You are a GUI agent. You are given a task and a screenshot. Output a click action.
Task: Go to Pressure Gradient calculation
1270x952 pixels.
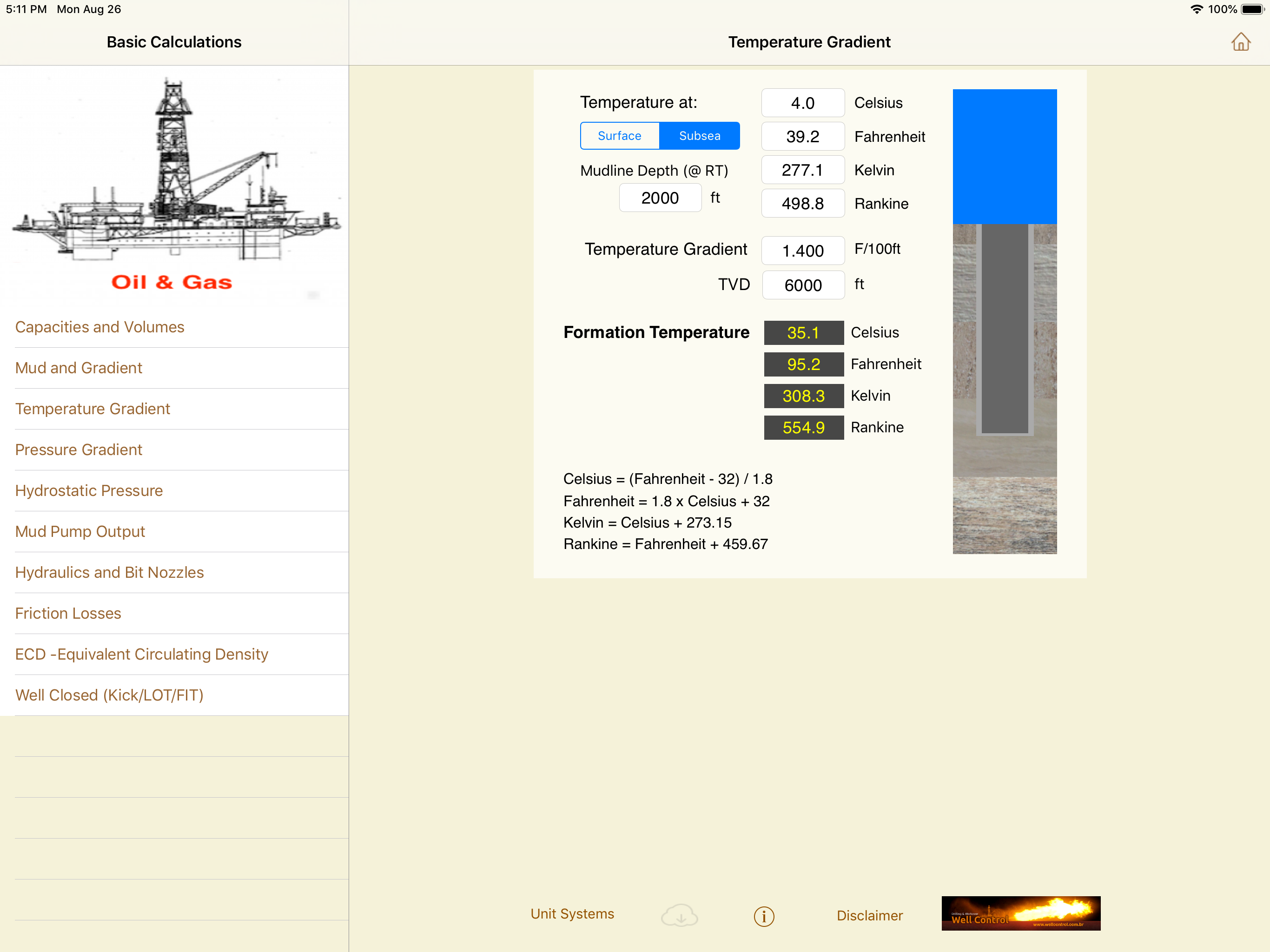click(x=79, y=450)
